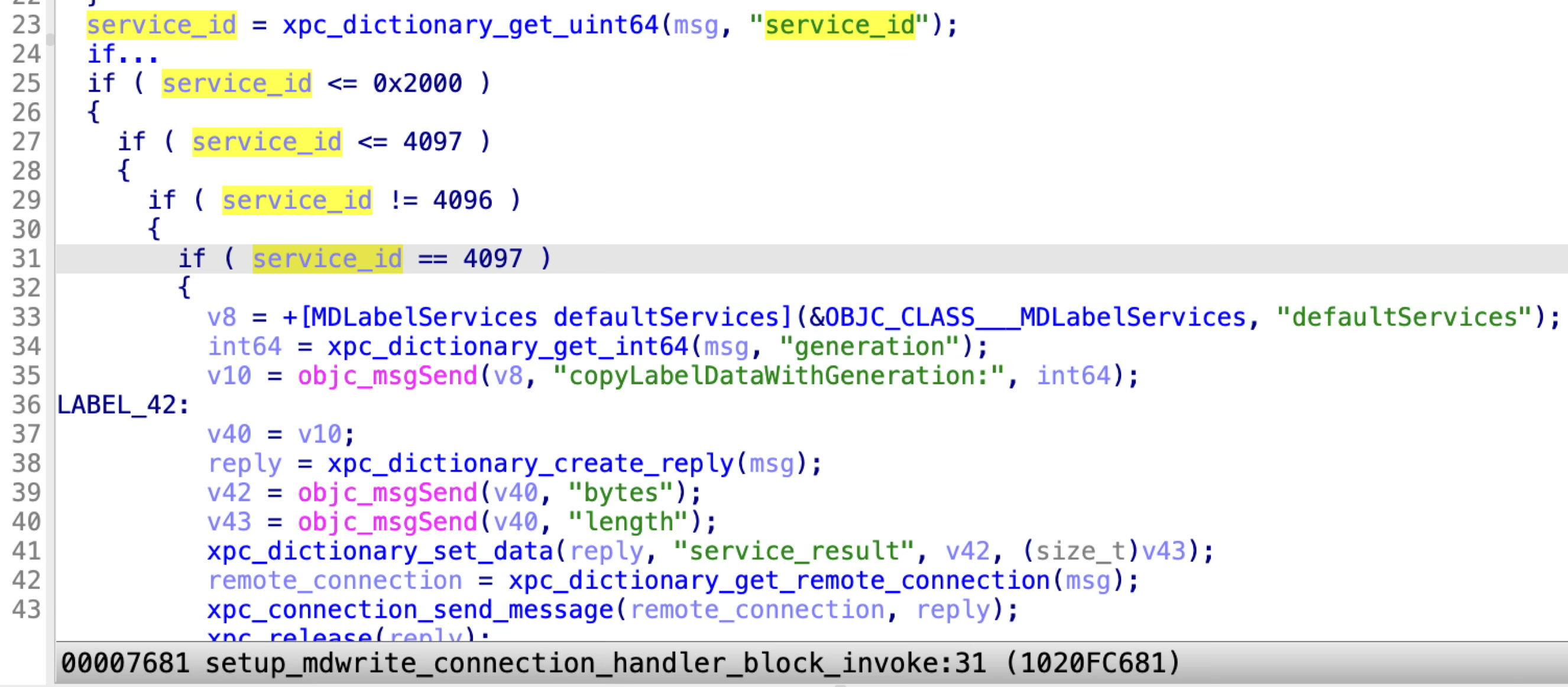Click objc_msgSend on line 35
The height and width of the screenshot is (687, 1568).
click(387, 375)
